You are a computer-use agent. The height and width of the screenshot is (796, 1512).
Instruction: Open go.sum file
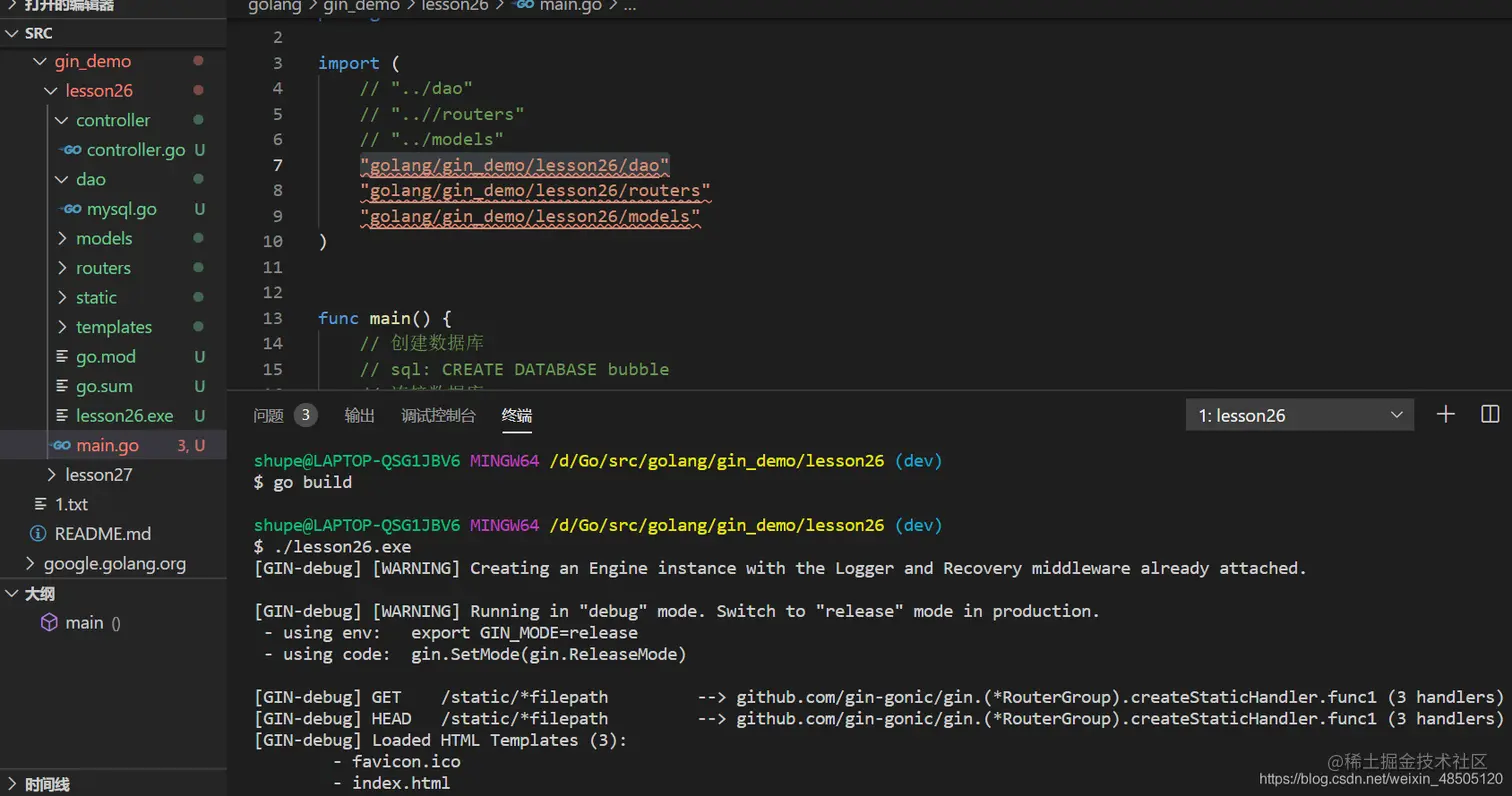tap(104, 386)
